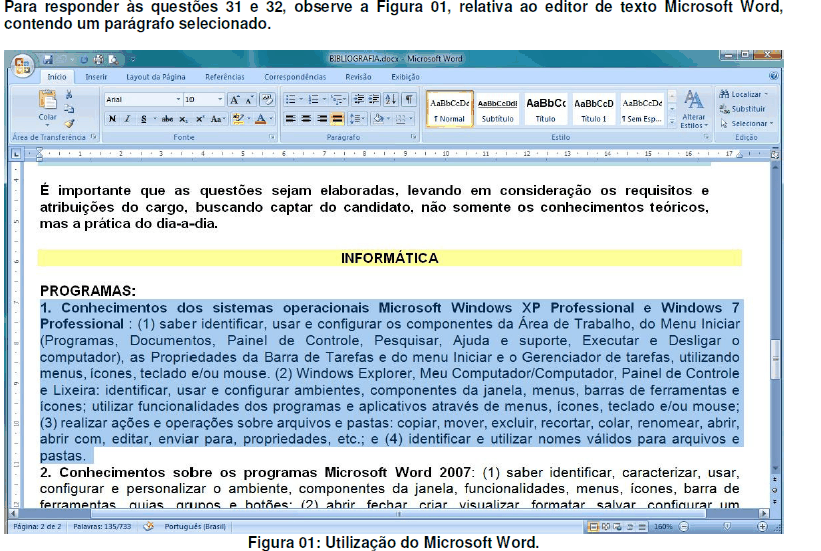Screen dimensions: 821x551
Task: Click the Colar paste icon
Action: pyautogui.click(x=48, y=106)
